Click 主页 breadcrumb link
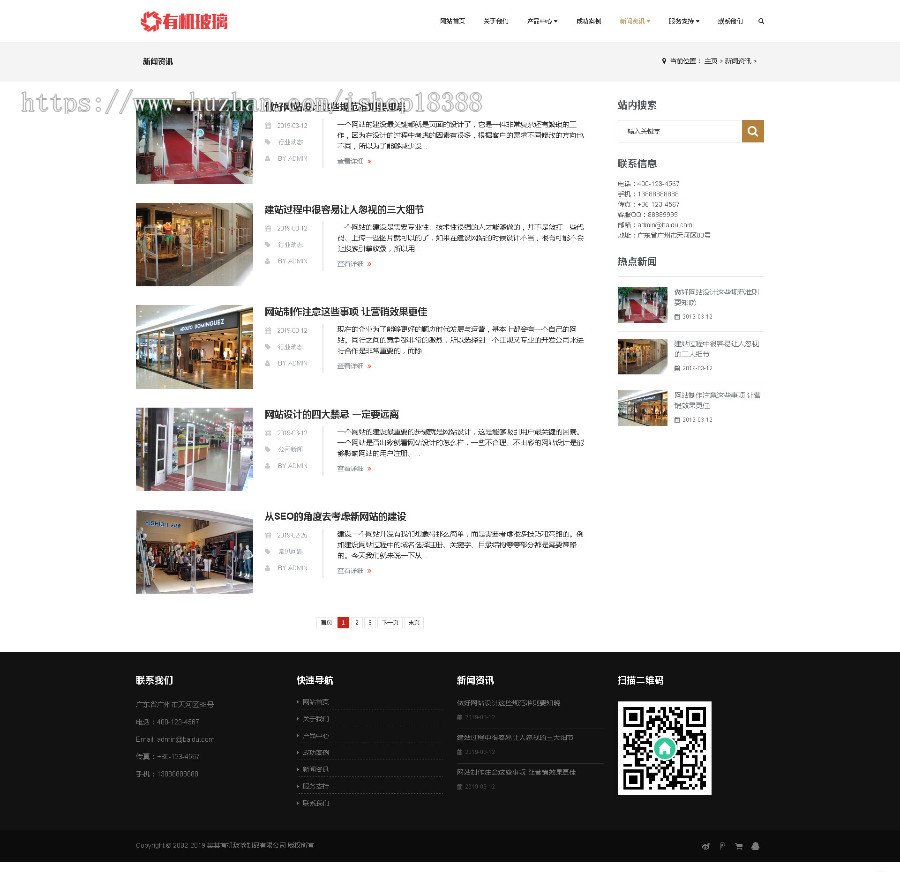Screen dimensions: 900x872 coord(711,61)
